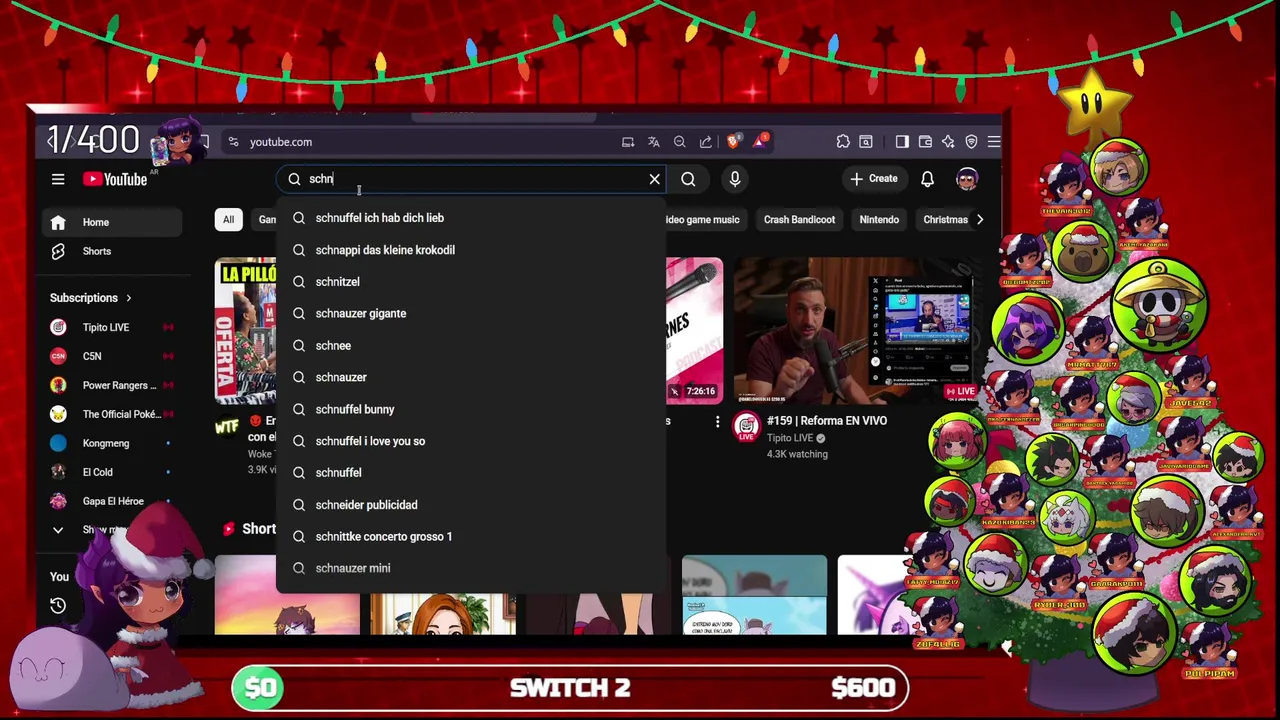Open the three-dot menu beside video title
This screenshot has height=720, width=1280.
coord(717,422)
